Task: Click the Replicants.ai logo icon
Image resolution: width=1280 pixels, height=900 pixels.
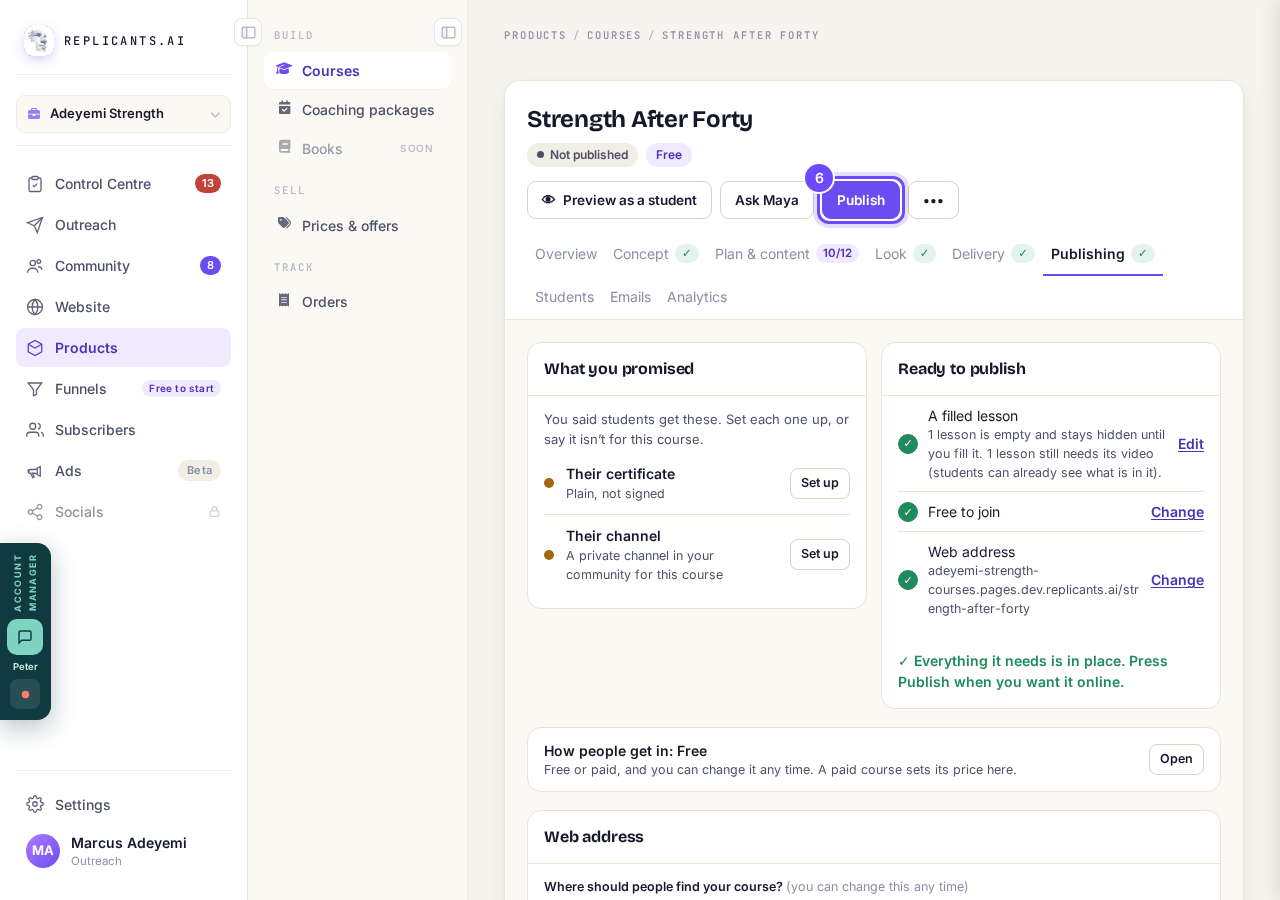Action: 39,41
